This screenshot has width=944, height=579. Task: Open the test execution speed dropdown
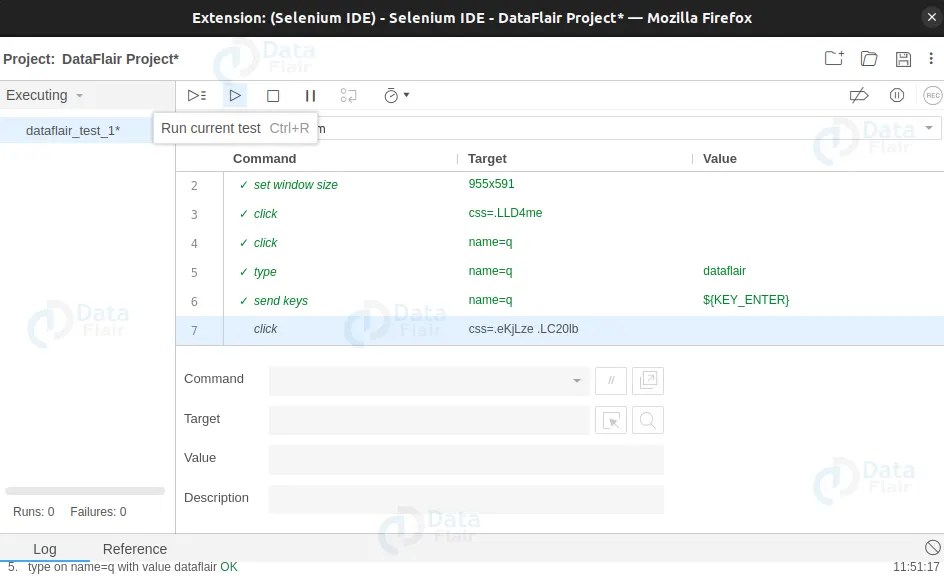point(396,95)
